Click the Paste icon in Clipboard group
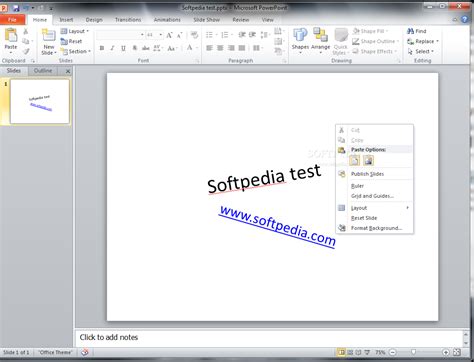This screenshot has width=474, height=362. 11,36
